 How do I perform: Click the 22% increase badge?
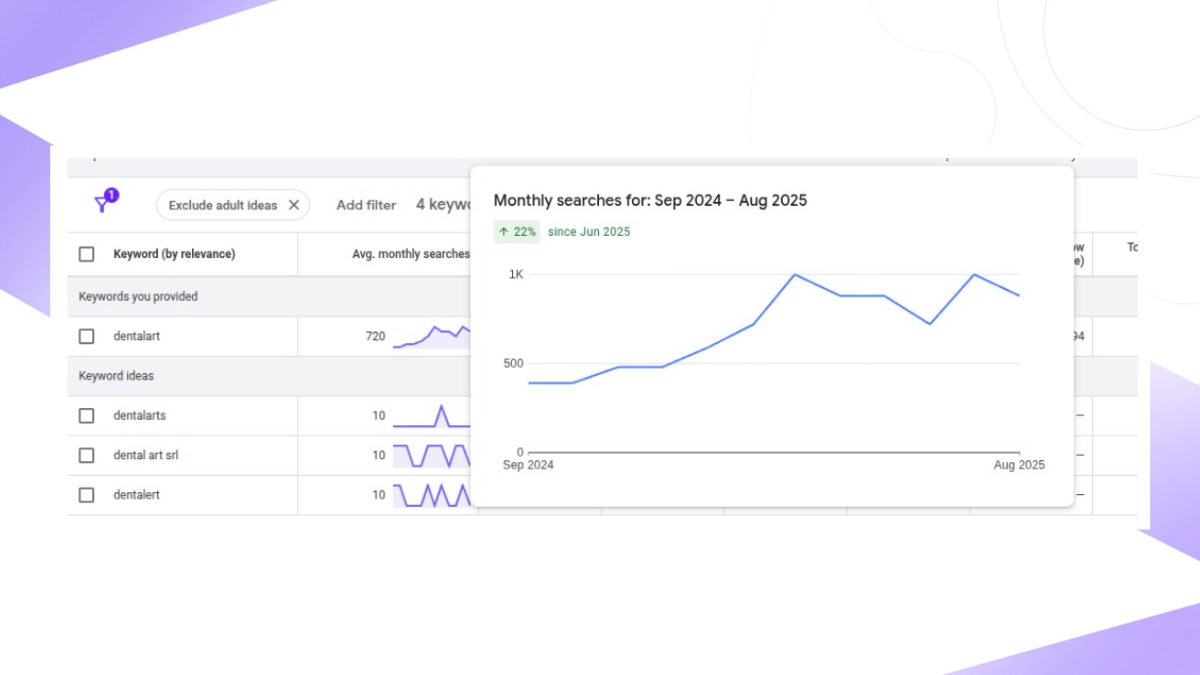click(x=517, y=232)
